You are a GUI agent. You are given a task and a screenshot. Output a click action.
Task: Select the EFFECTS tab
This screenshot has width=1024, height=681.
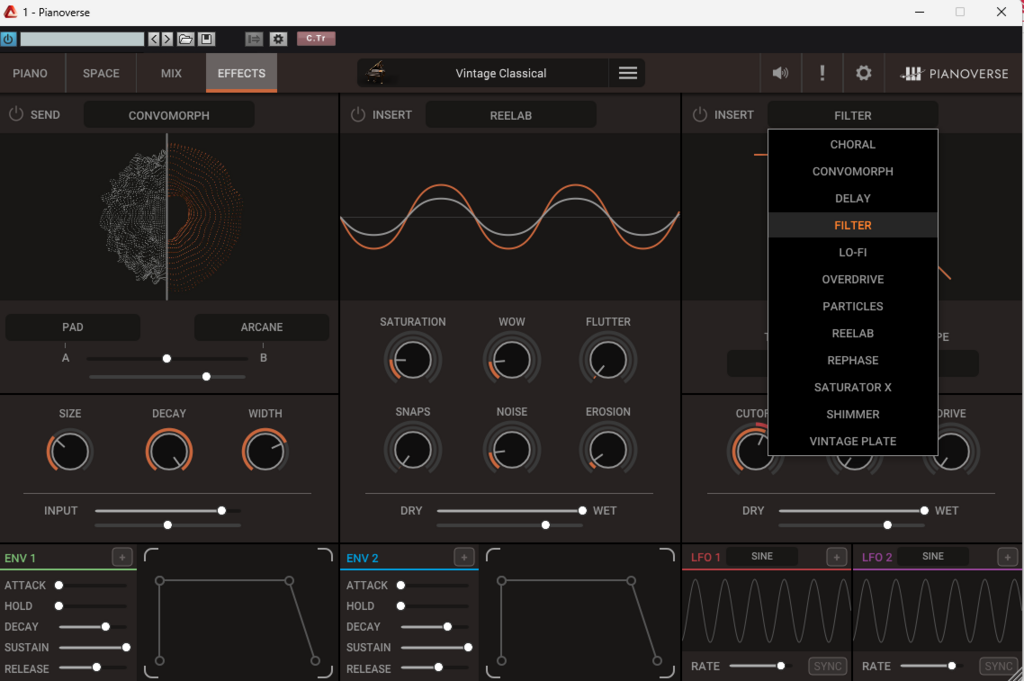242,73
